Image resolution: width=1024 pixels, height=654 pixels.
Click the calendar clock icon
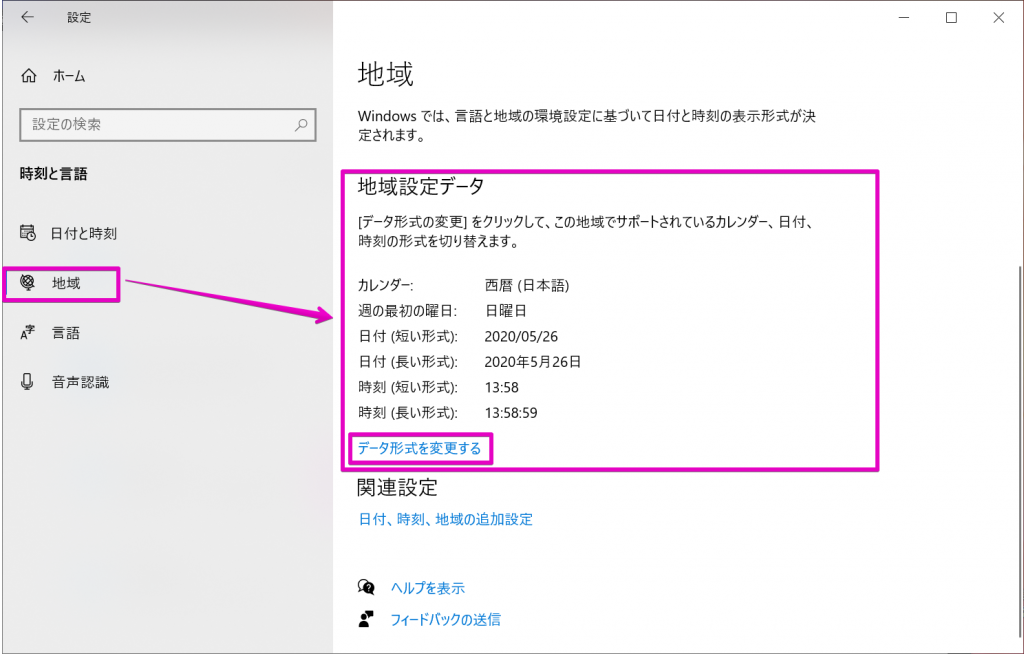pos(27,233)
